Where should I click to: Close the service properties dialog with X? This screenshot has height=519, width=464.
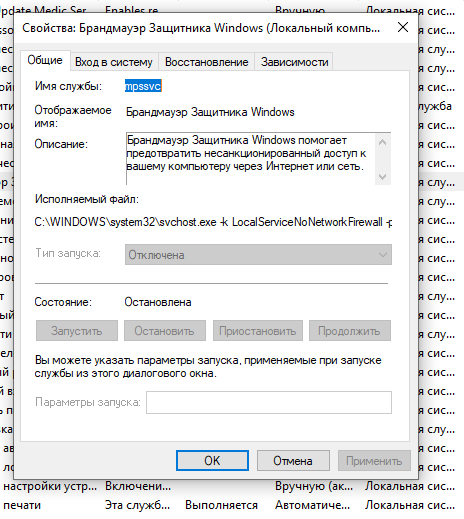click(x=403, y=27)
